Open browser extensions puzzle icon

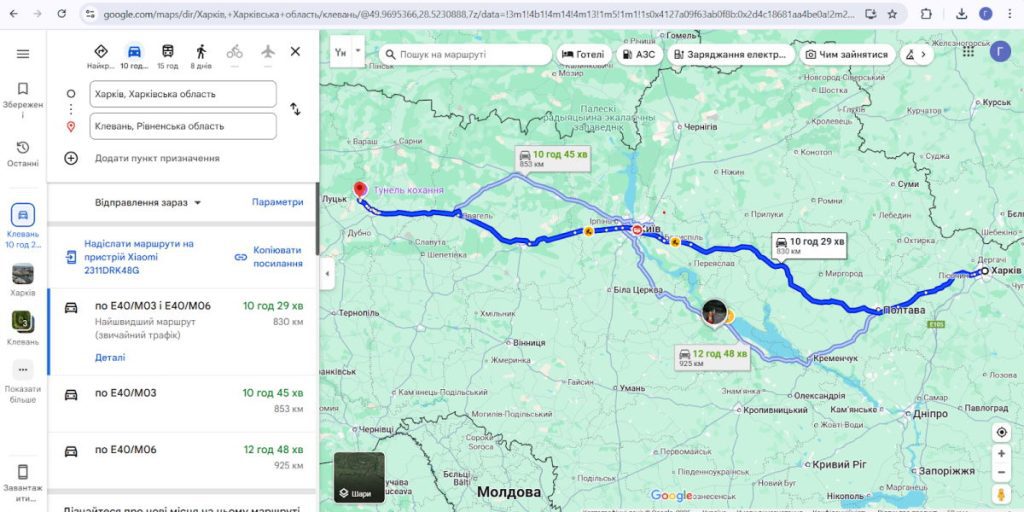click(926, 14)
